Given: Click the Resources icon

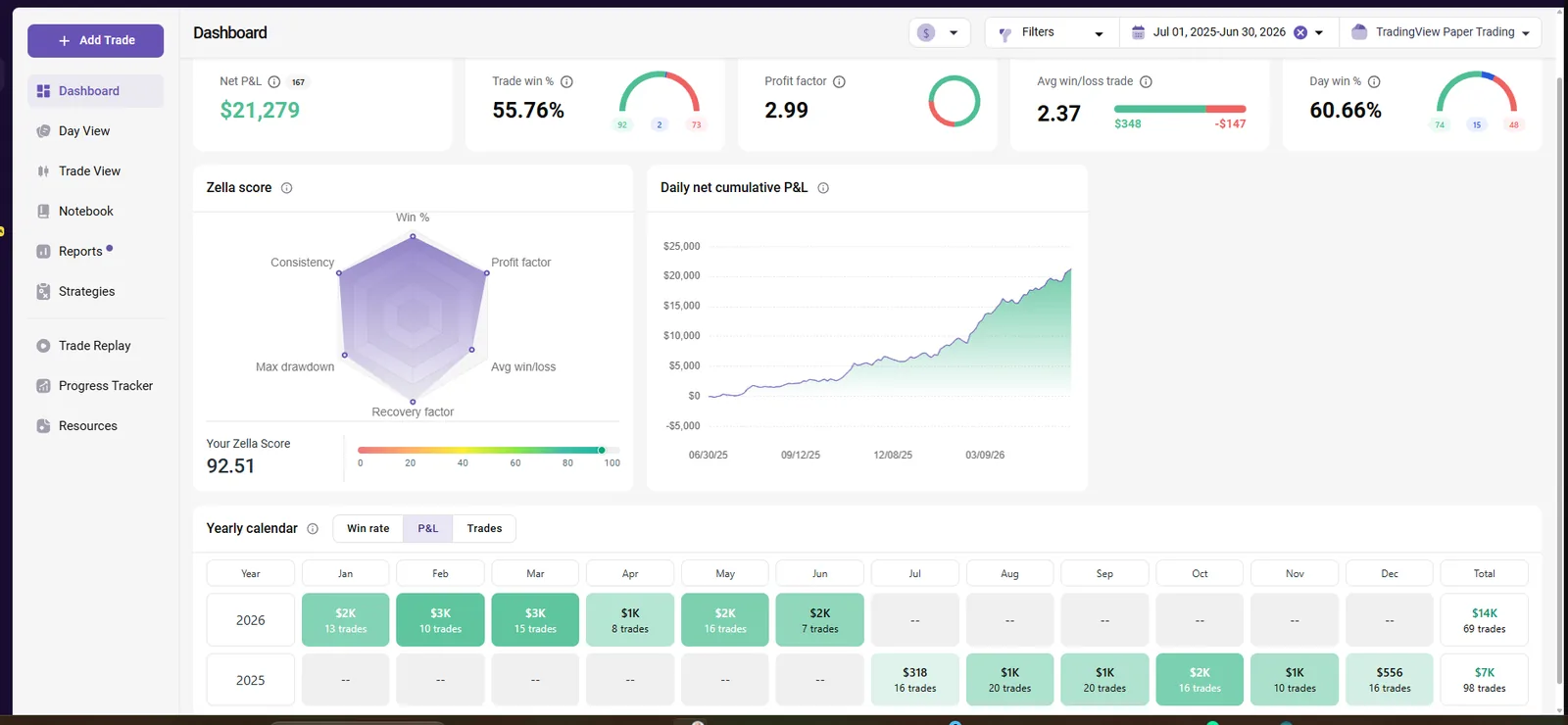Looking at the screenshot, I should click(x=43, y=426).
